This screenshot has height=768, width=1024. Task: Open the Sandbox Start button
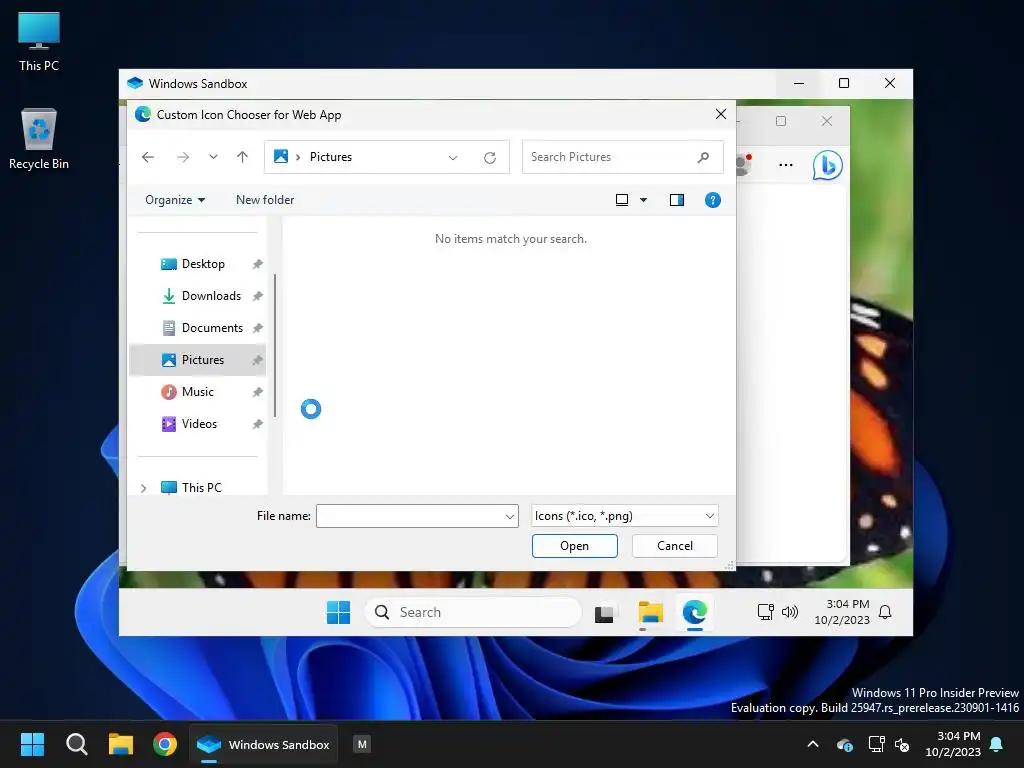(338, 613)
